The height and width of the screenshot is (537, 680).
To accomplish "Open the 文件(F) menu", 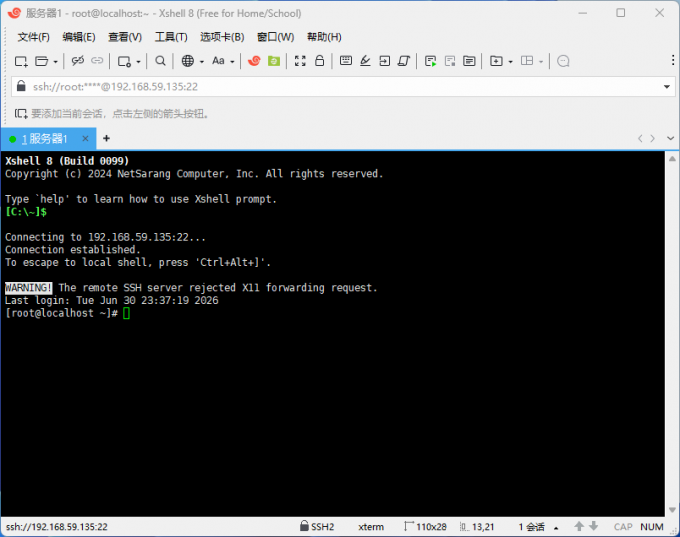I will coord(33,37).
